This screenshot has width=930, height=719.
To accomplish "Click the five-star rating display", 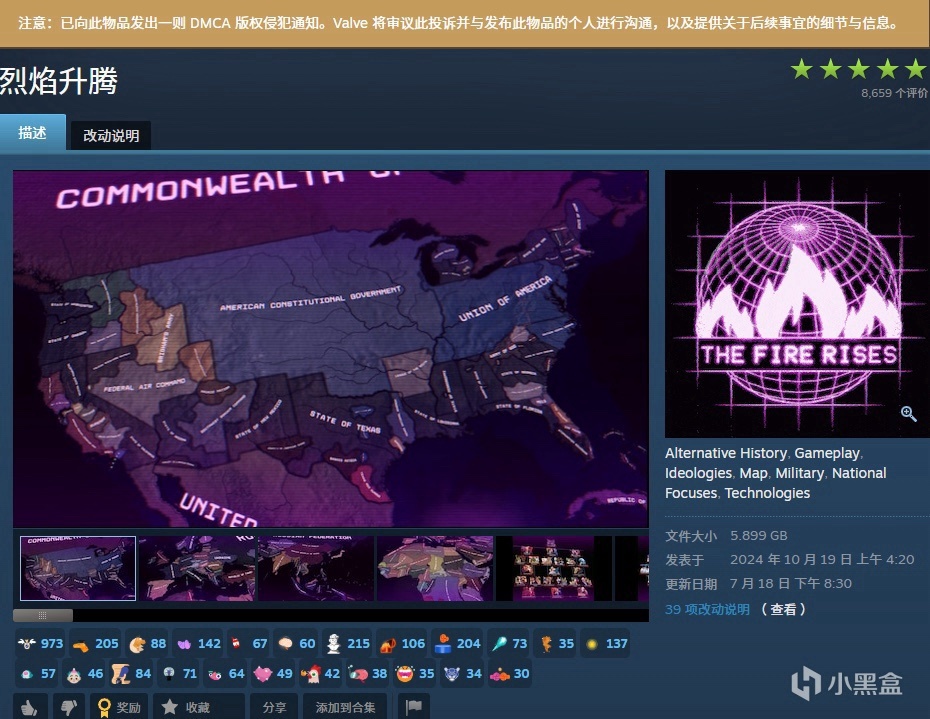I will pyautogui.click(x=858, y=69).
